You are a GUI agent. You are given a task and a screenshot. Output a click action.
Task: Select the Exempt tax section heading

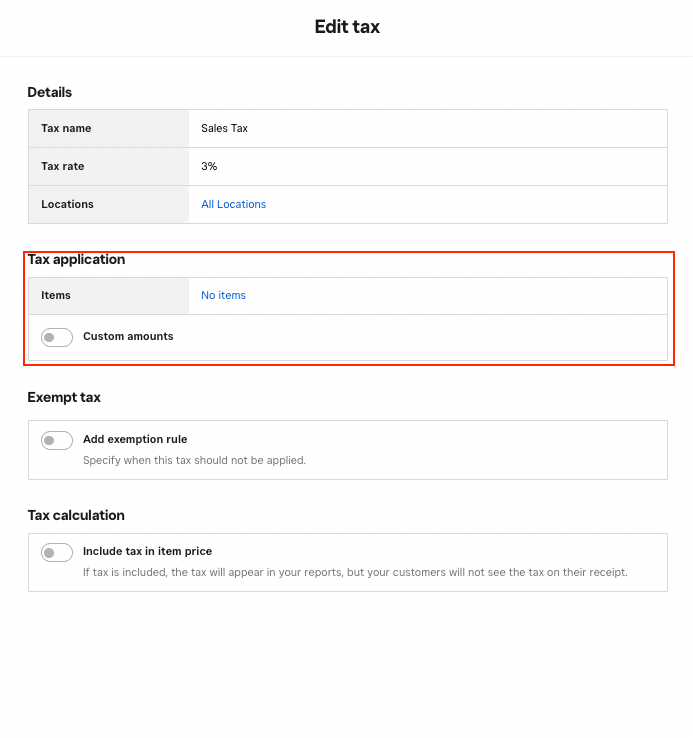[x=64, y=397]
